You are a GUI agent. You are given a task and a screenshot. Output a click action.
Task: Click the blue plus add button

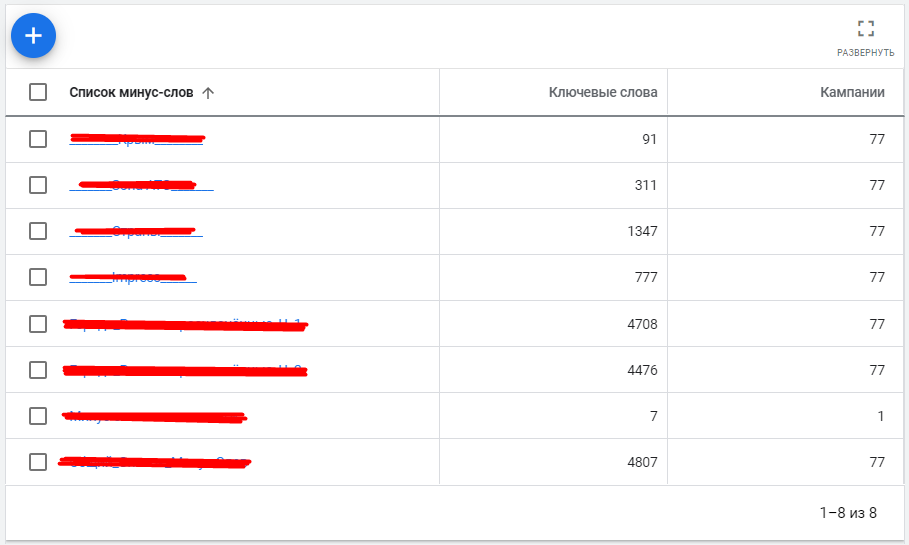(x=33, y=36)
